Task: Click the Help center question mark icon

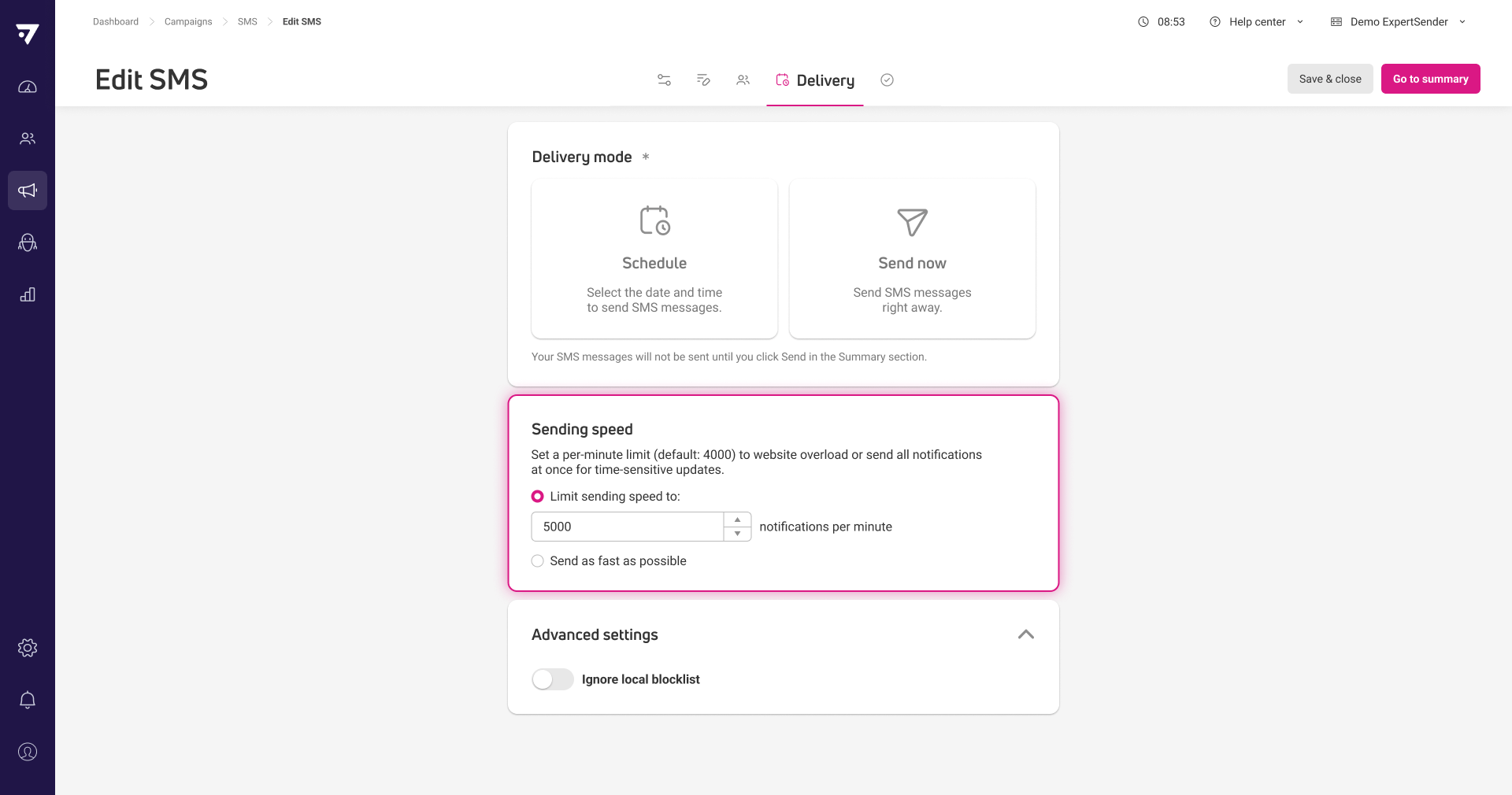Action: [x=1215, y=22]
